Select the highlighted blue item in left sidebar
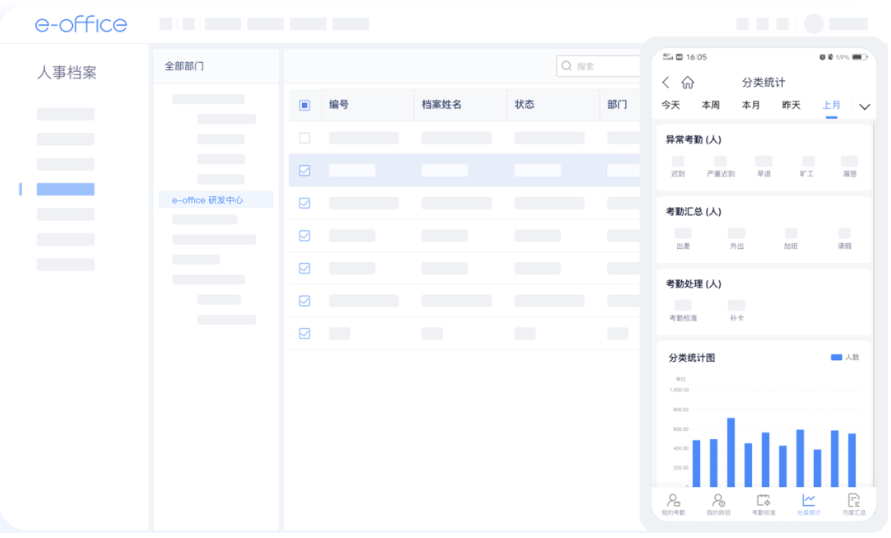This screenshot has width=891, height=538. coord(65,189)
